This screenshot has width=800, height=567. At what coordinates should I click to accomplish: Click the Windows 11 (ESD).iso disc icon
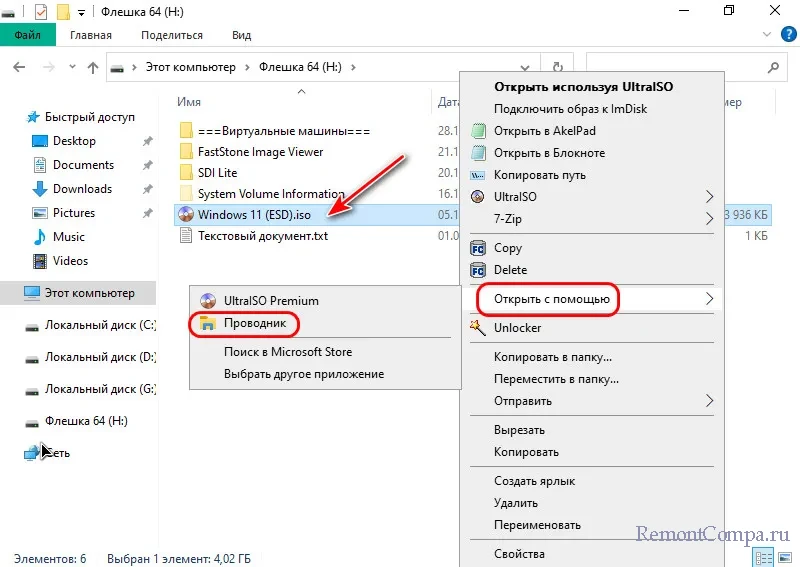point(186,214)
